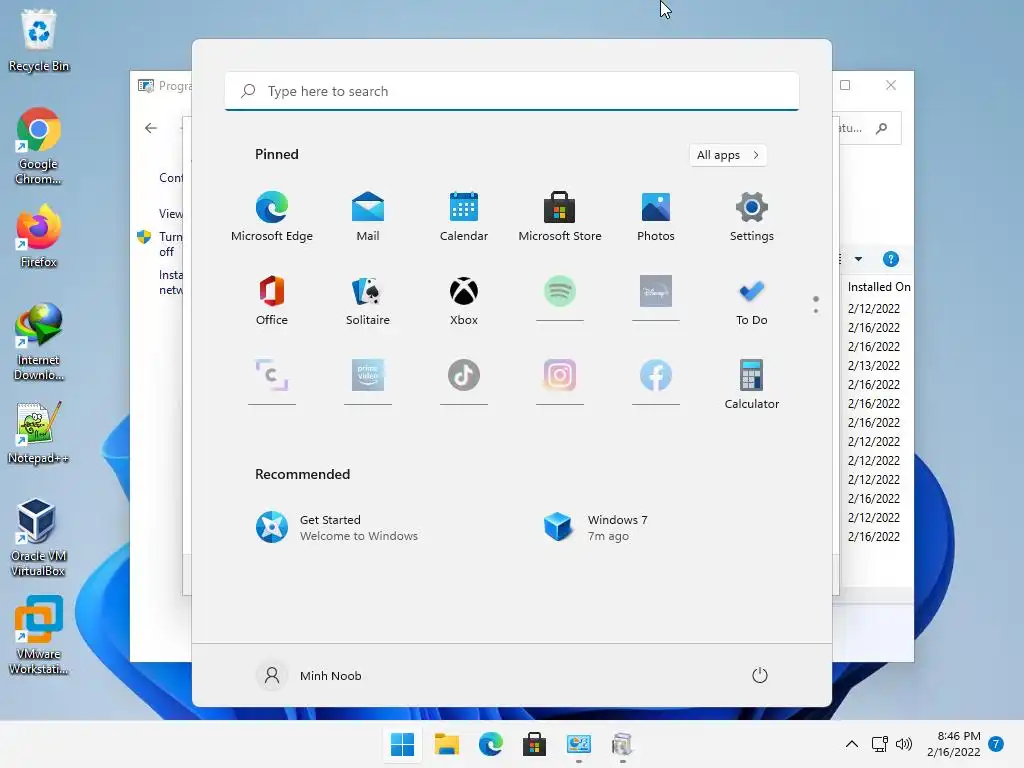This screenshot has width=1024, height=768.
Task: Open notification center badge
Action: click(x=996, y=744)
